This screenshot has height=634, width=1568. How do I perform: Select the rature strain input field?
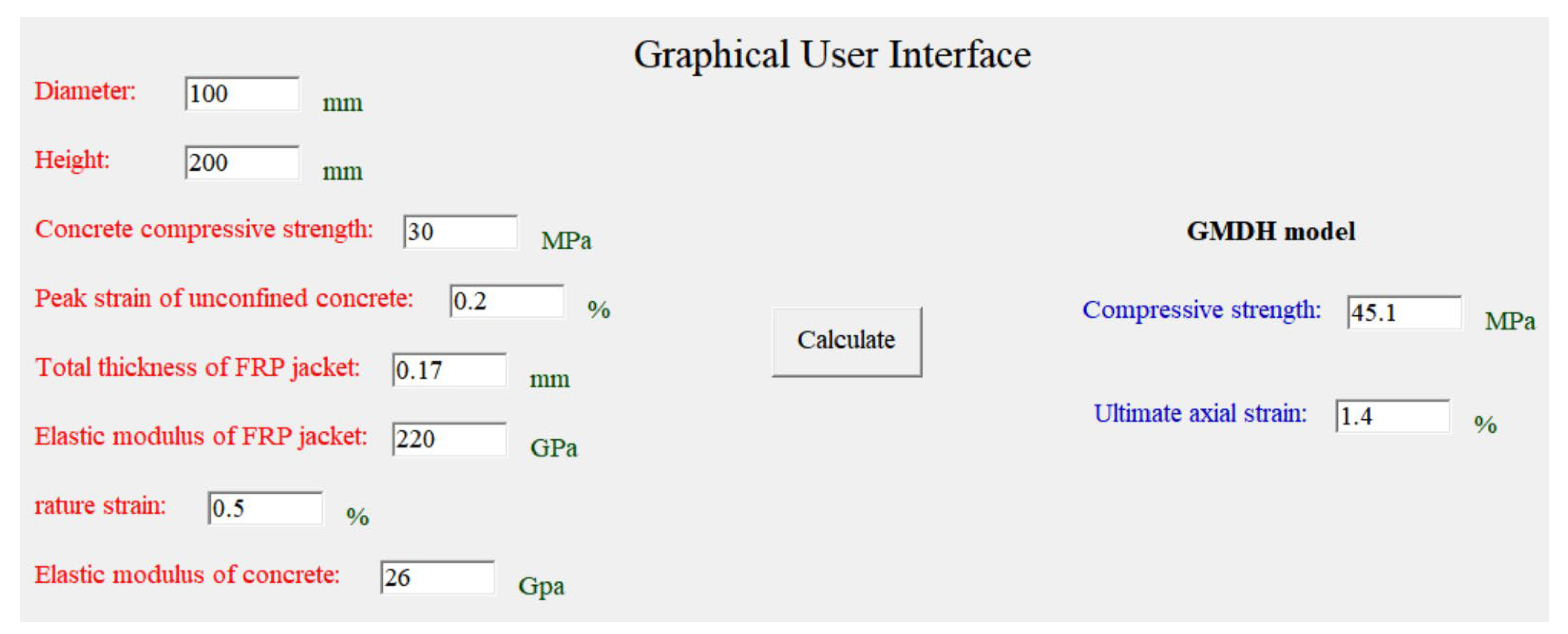coord(265,508)
